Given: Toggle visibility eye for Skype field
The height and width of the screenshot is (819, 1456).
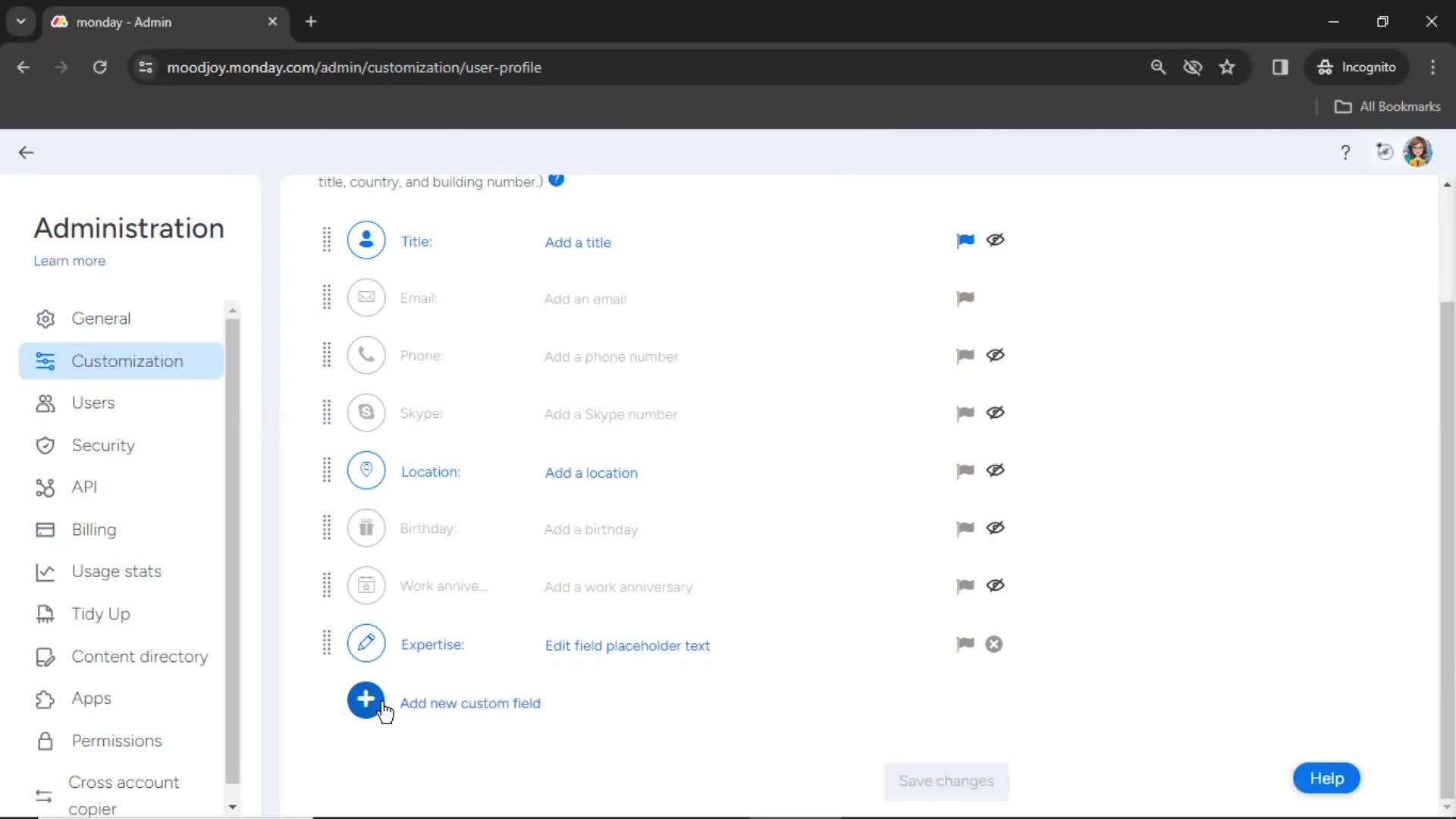Looking at the screenshot, I should click(995, 413).
